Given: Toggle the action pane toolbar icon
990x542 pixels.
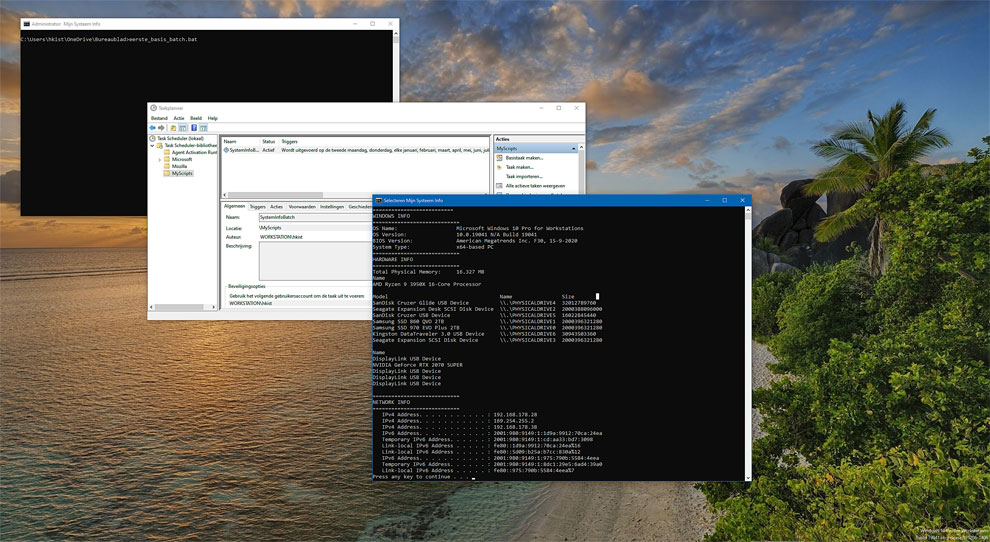Looking at the screenshot, I should coord(203,128).
